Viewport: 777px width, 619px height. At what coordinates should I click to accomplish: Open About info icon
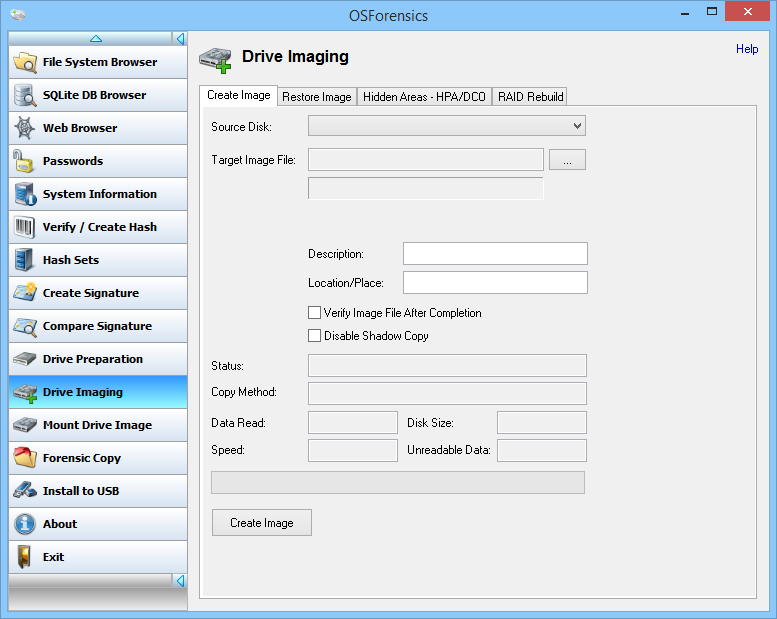pyautogui.click(x=24, y=524)
